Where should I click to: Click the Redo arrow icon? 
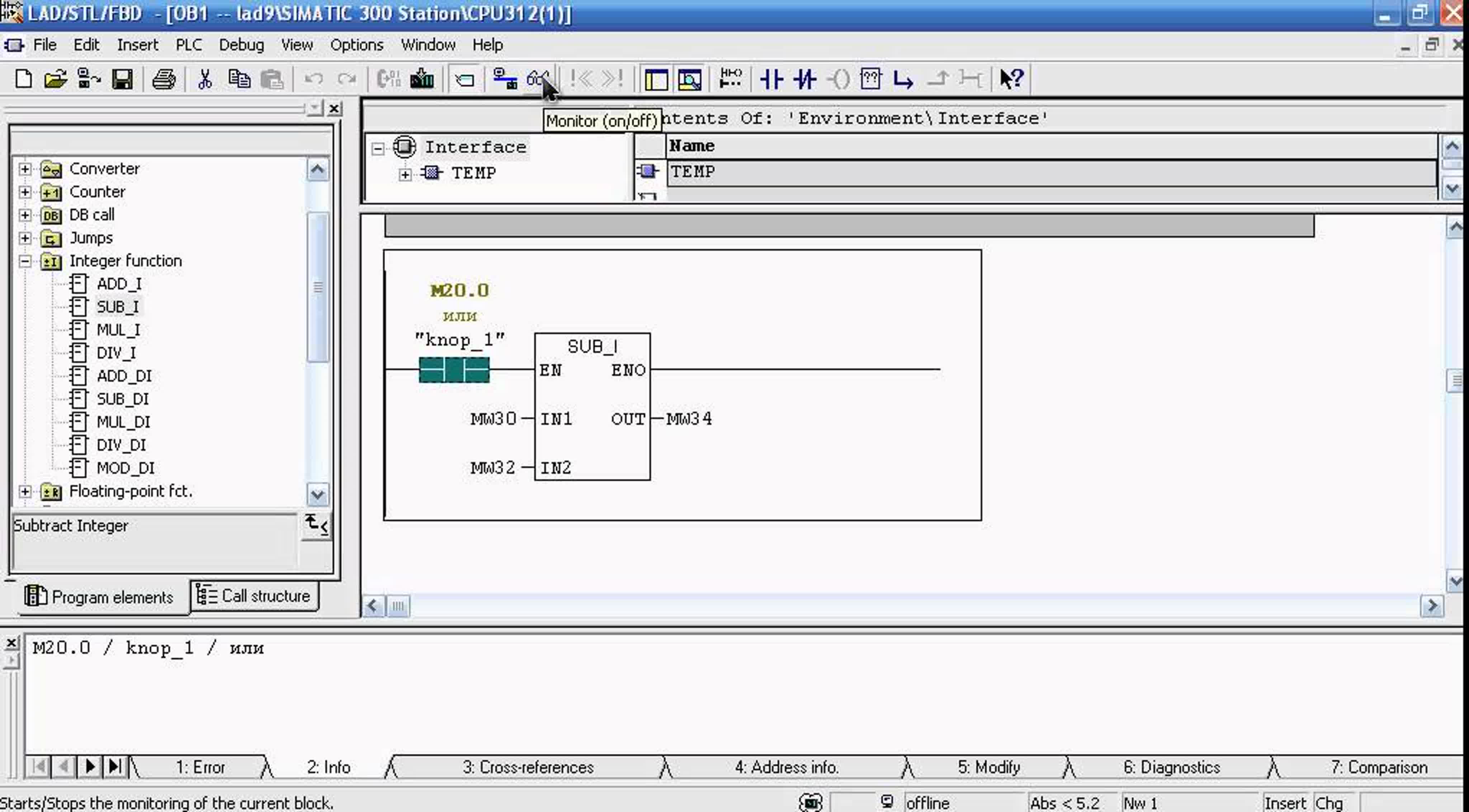tap(346, 79)
